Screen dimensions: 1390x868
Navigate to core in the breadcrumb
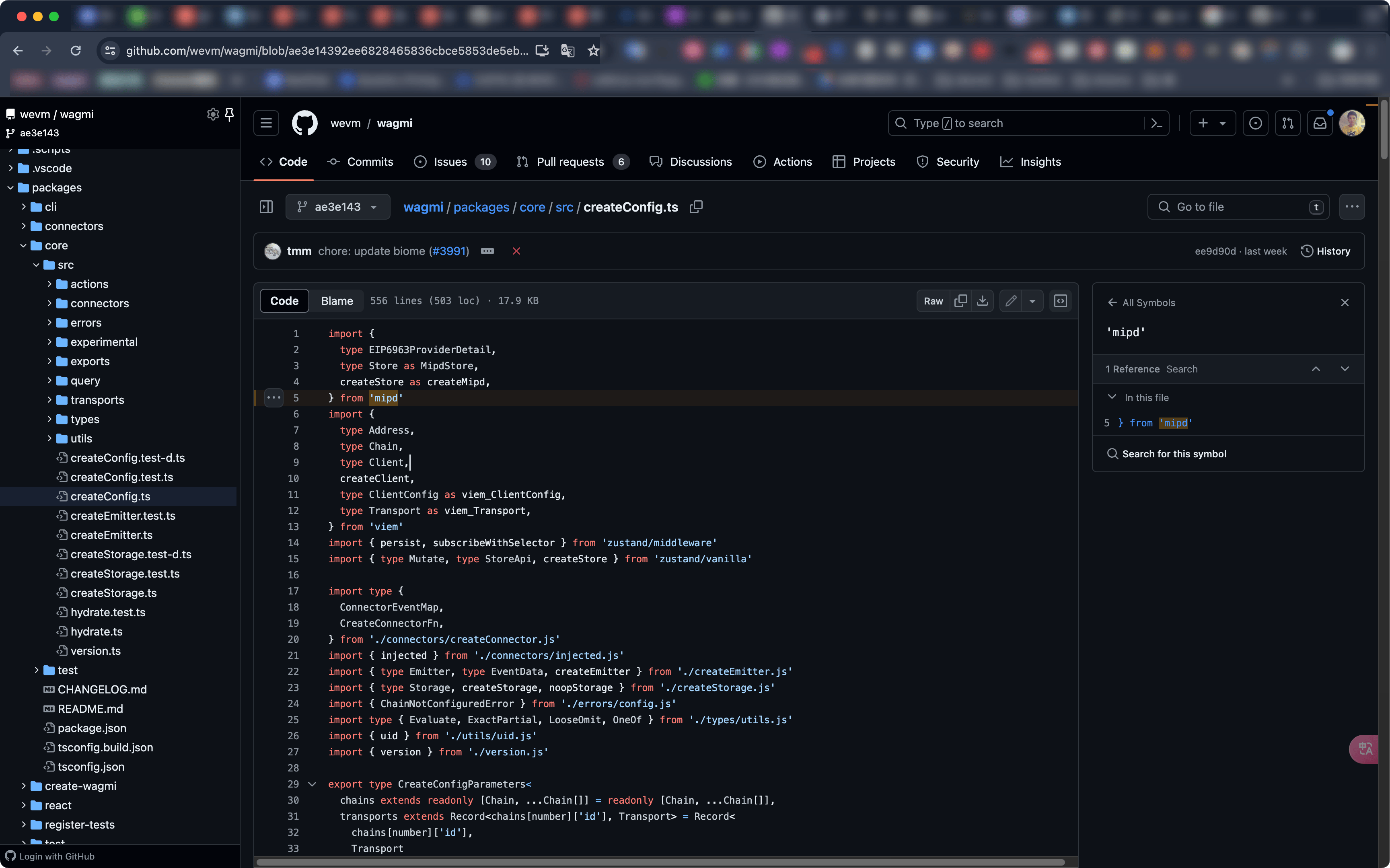532,207
